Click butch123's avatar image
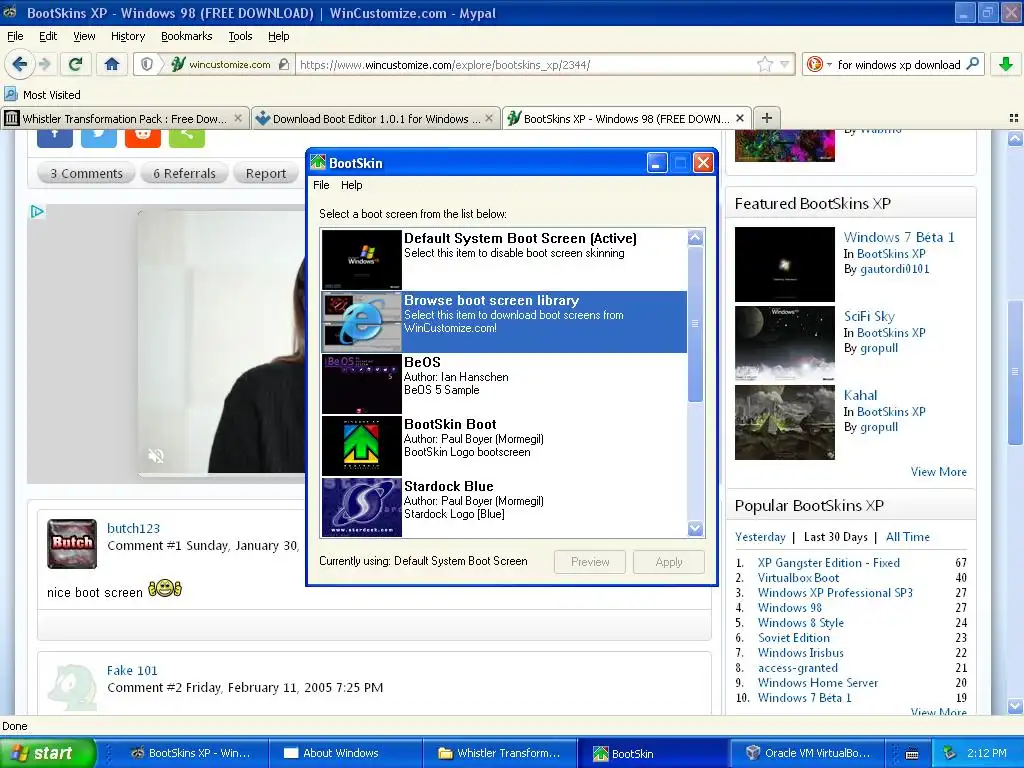The image size is (1024, 768). 72,543
